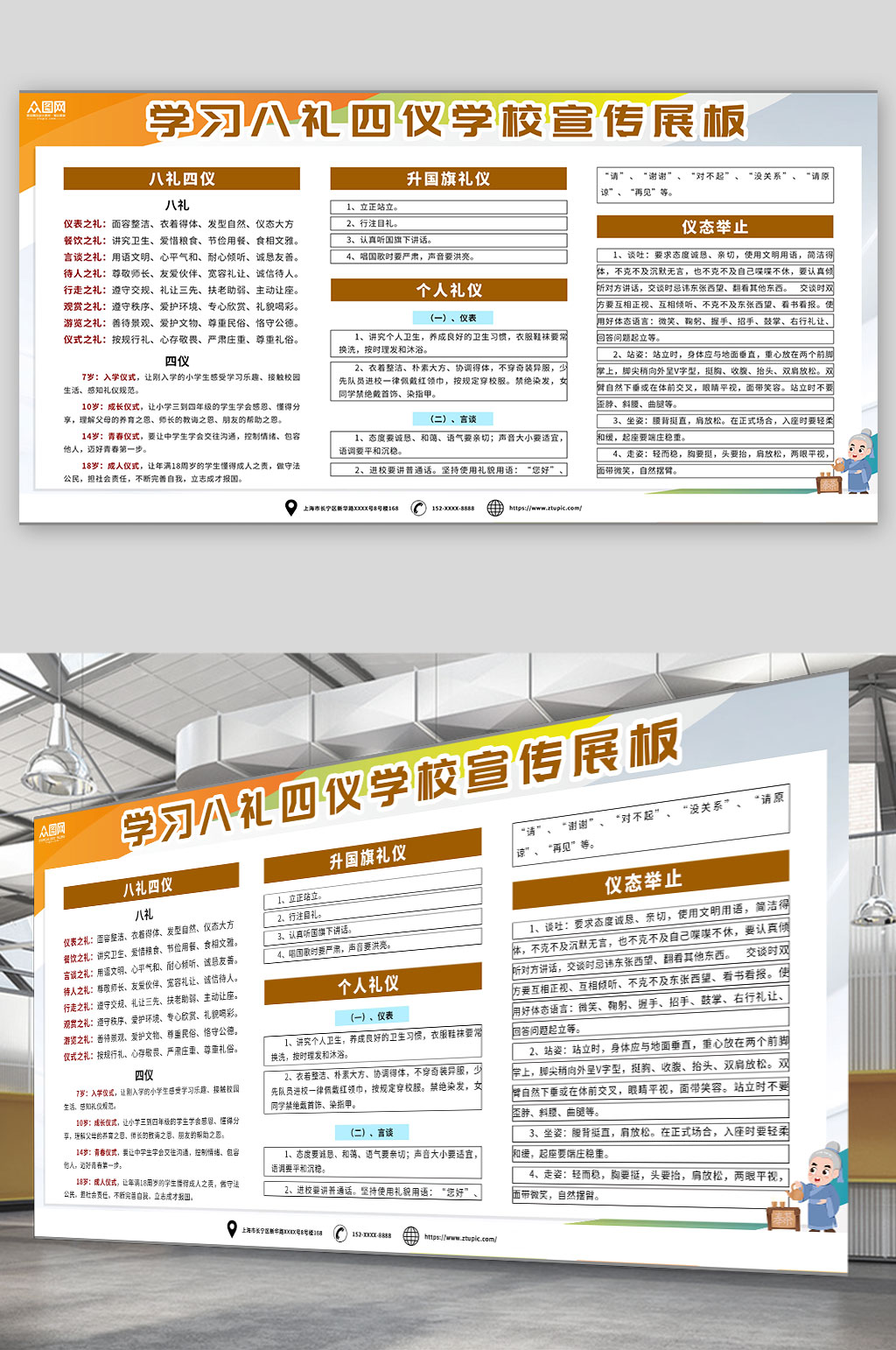The height and width of the screenshot is (1350, 896).
Task: Select the 升国旗礼仪 brown header on the lower mockup
Action: coord(373,855)
